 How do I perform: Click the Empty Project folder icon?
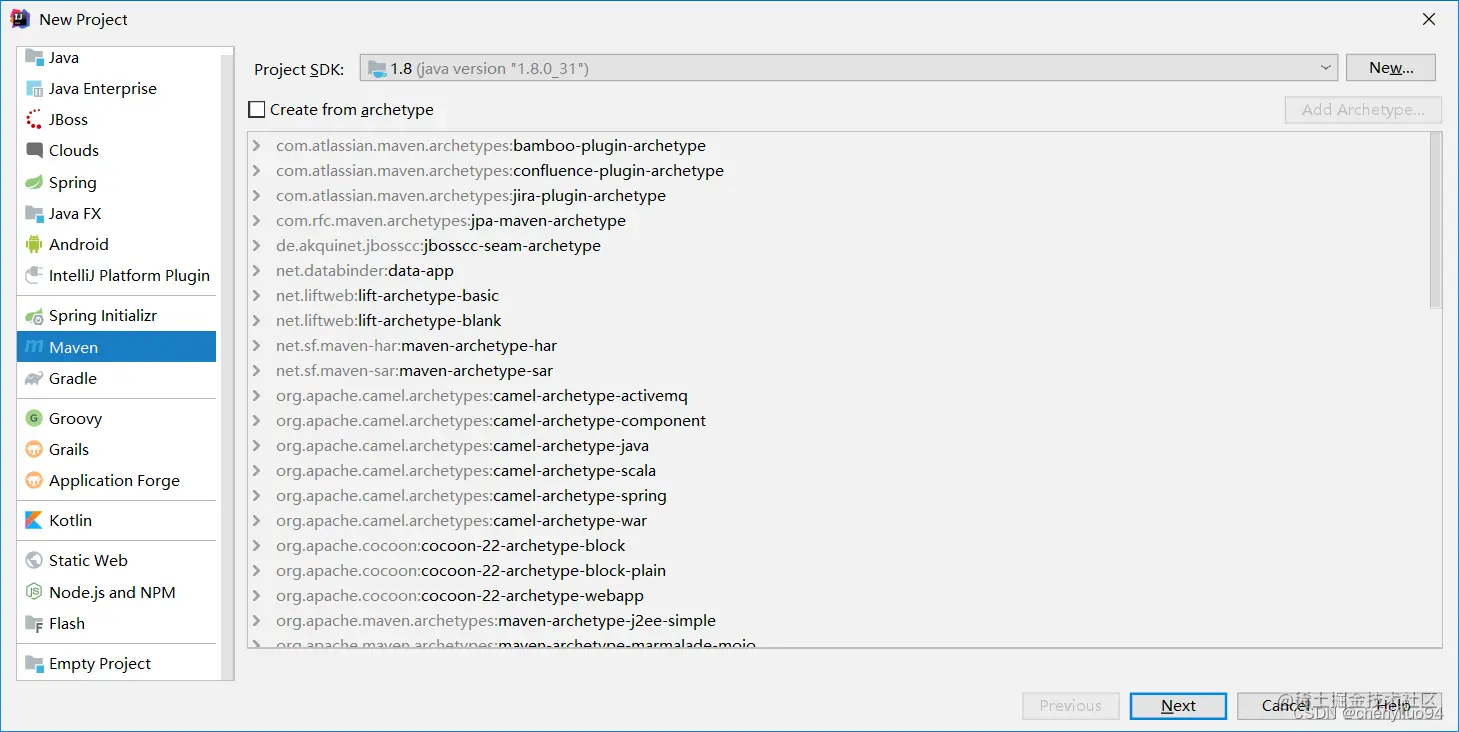pos(35,663)
